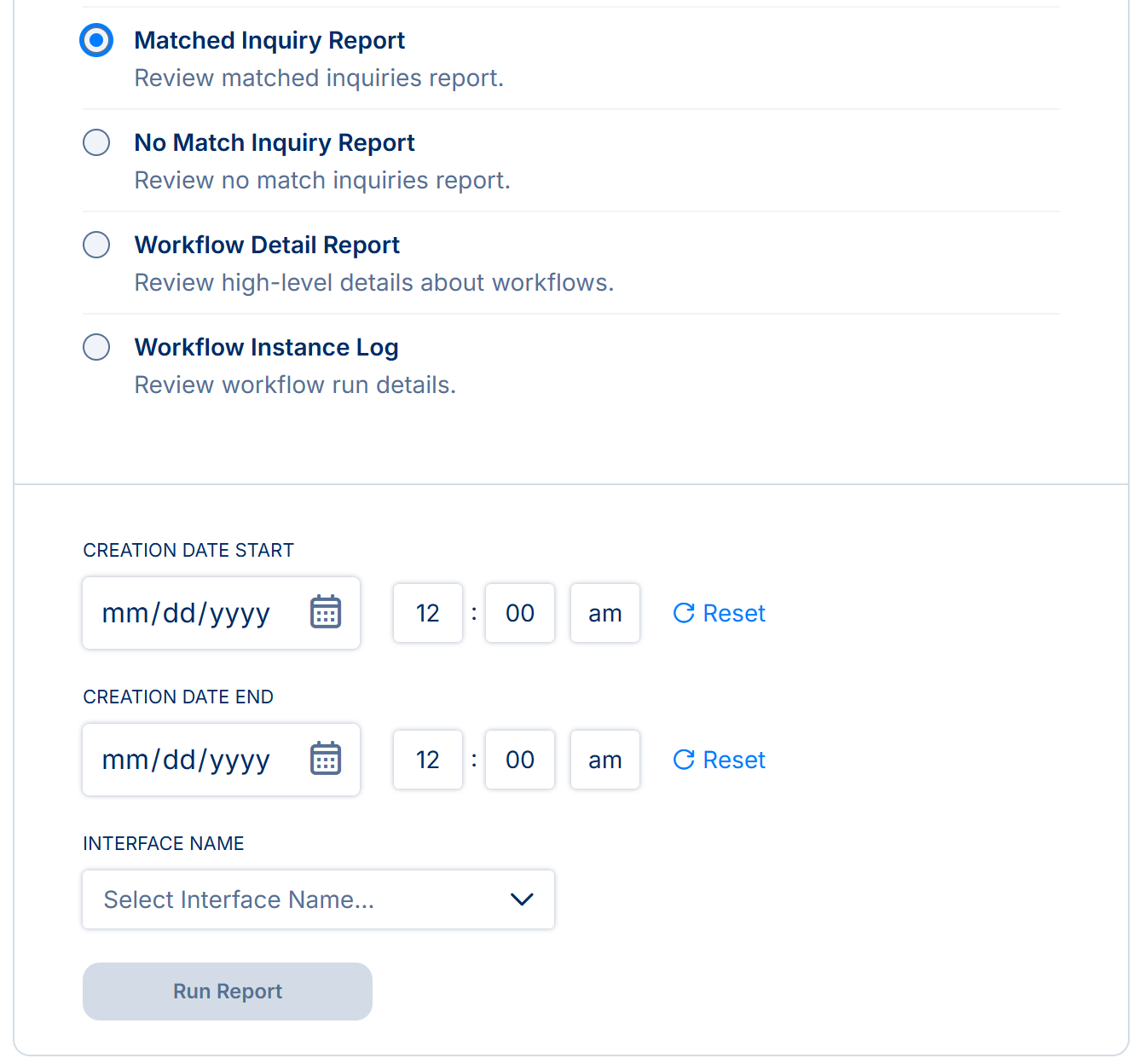
Task: Toggle am/pm for Creation Date Start
Action: [x=605, y=613]
